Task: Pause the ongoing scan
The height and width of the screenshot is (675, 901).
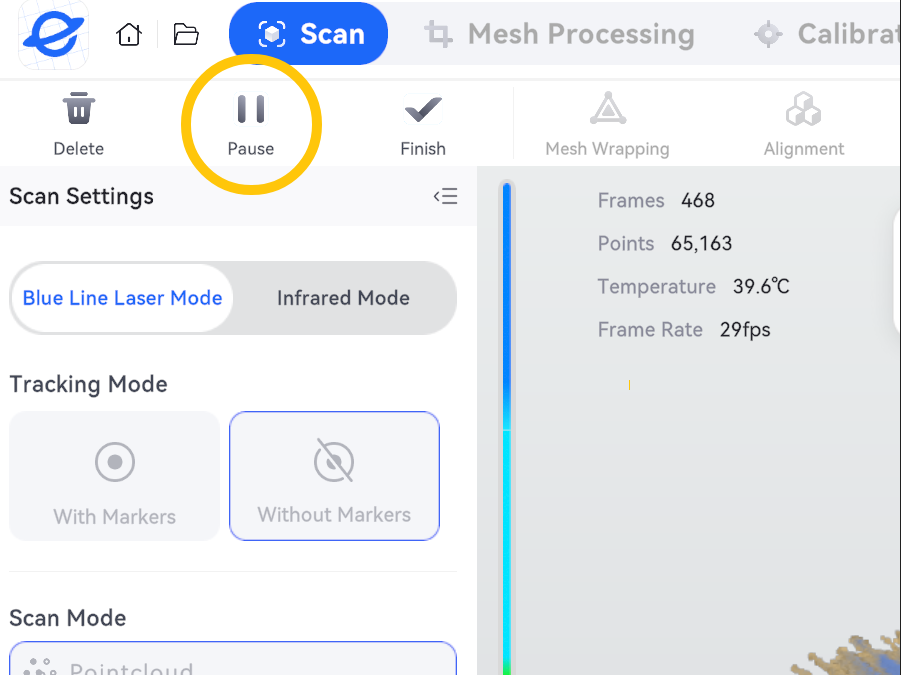Action: pos(251,124)
